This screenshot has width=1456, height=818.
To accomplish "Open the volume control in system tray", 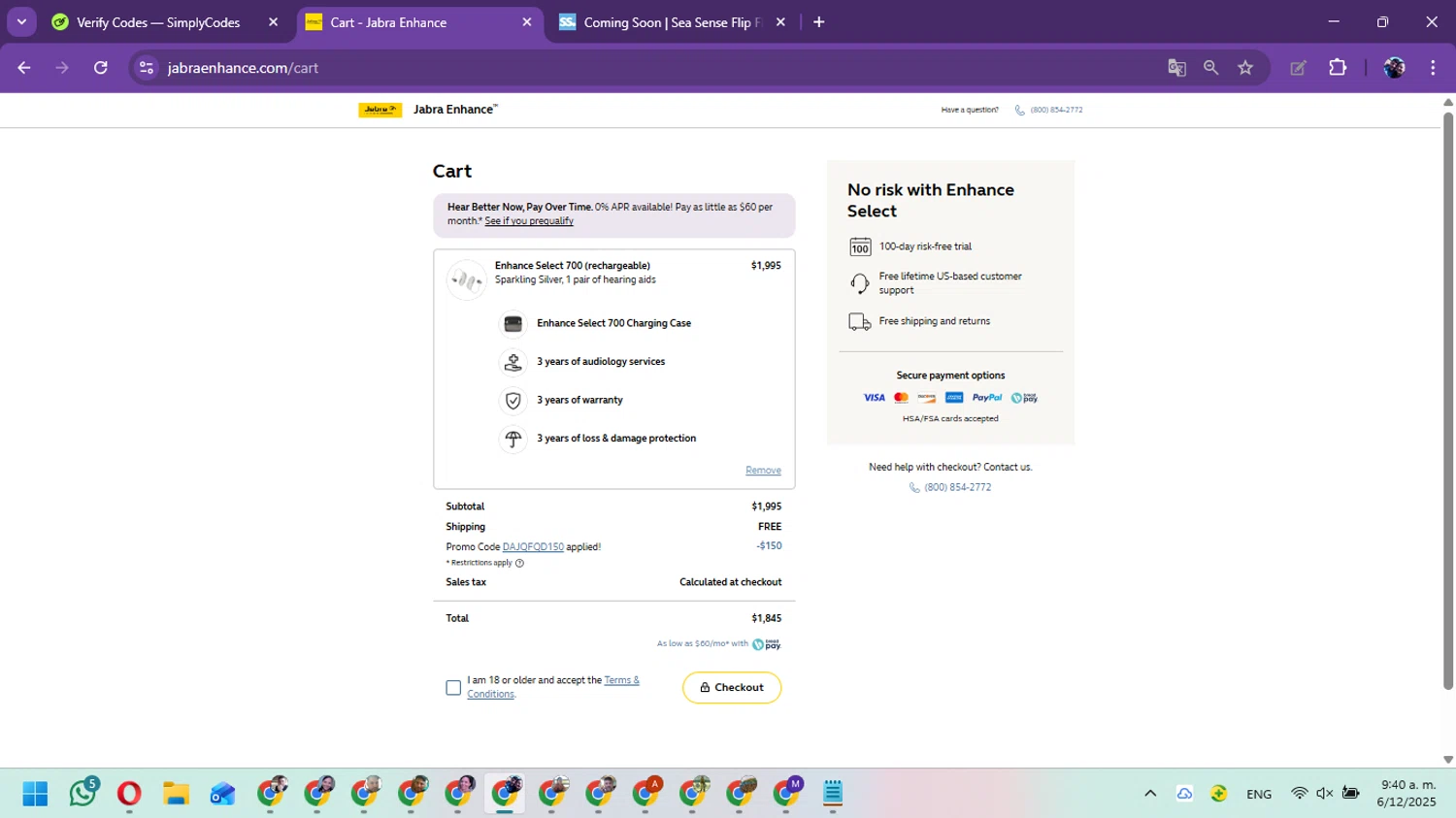I will (x=1325, y=794).
